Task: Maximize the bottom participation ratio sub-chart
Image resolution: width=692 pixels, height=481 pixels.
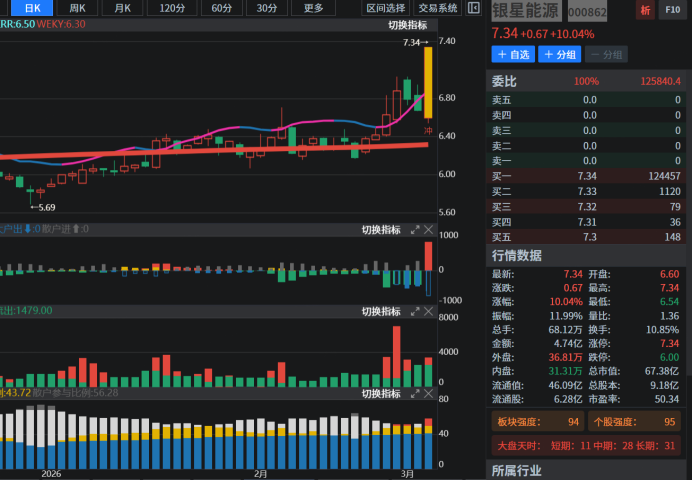Action: (x=415, y=394)
